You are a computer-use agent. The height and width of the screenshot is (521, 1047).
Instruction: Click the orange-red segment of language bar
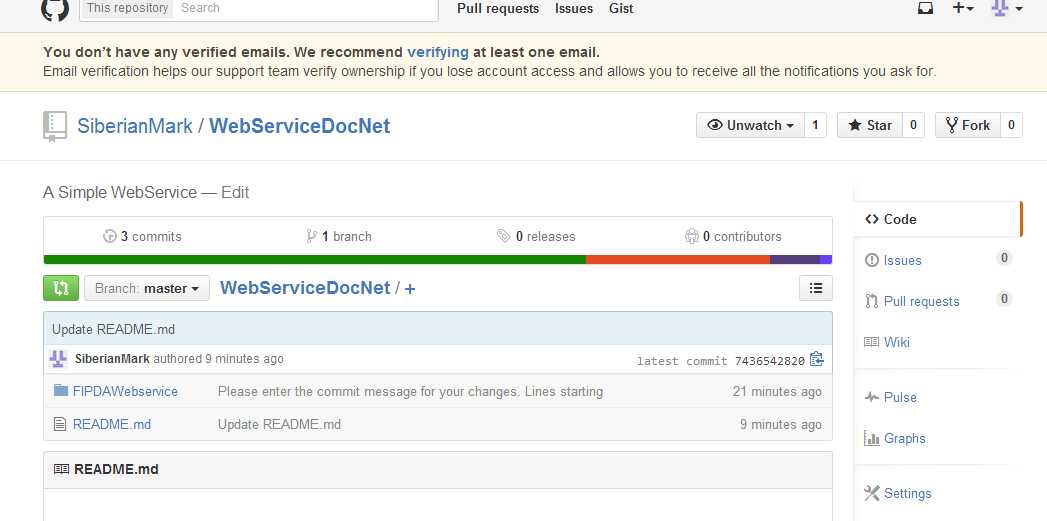[x=678, y=259]
